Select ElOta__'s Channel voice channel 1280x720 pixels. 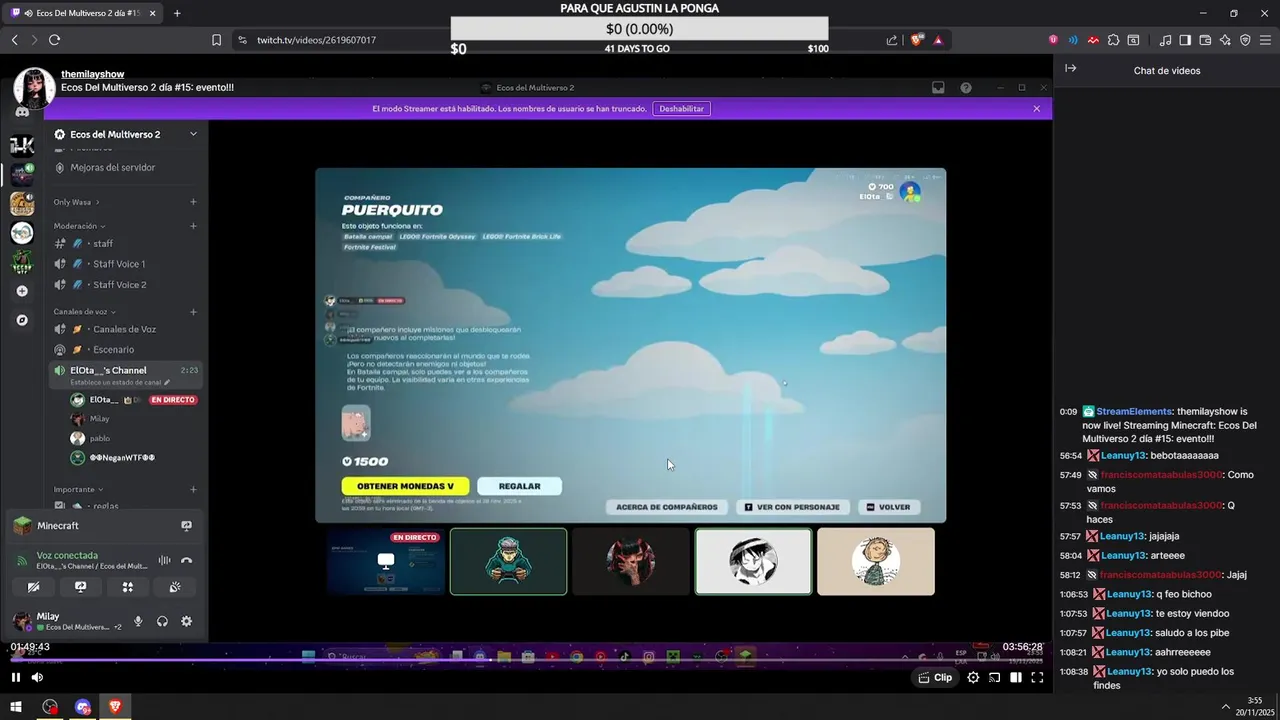[x=127, y=374]
